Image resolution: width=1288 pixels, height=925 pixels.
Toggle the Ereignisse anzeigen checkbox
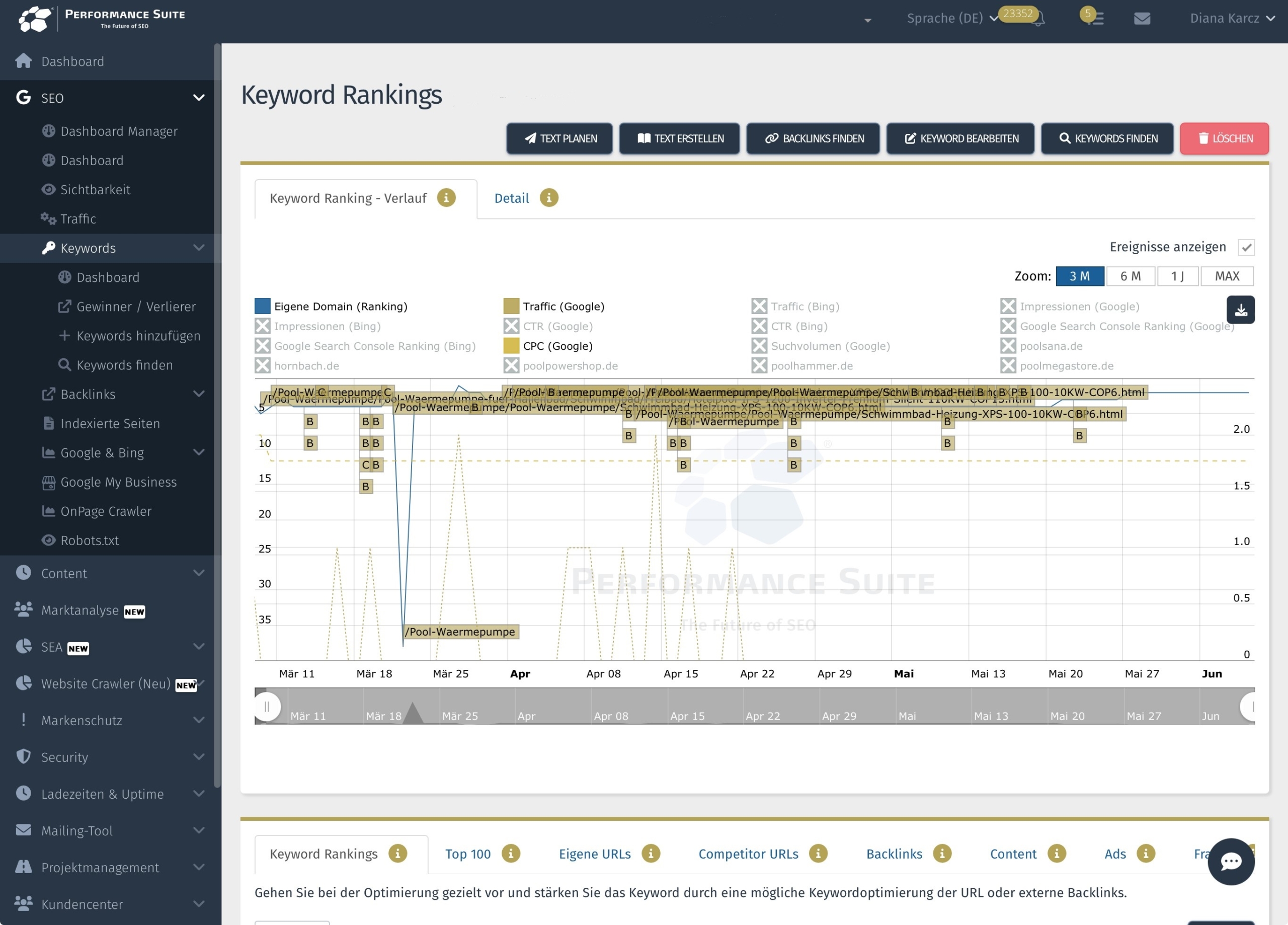point(1246,247)
